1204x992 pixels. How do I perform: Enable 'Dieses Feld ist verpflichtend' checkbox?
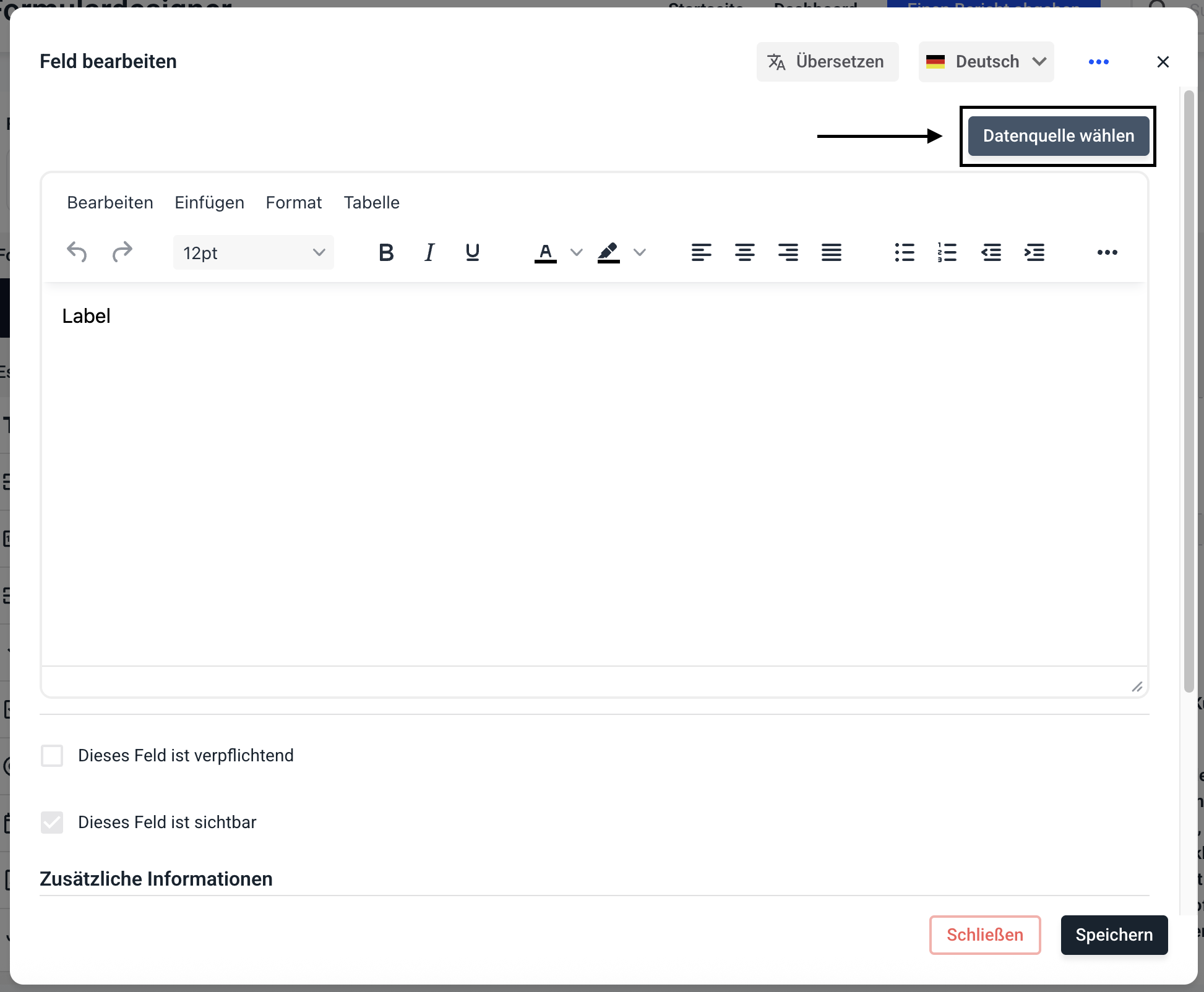tap(52, 756)
